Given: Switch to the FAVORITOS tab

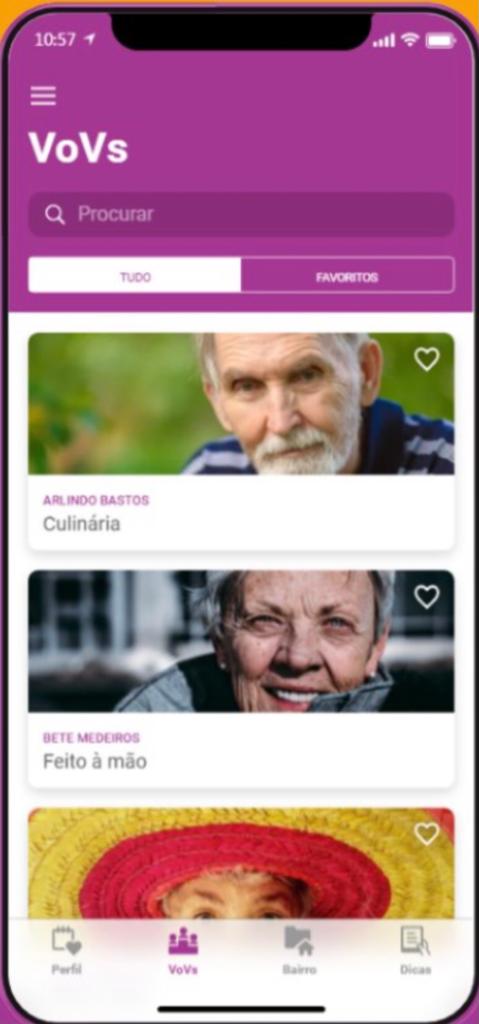Looking at the screenshot, I should pyautogui.click(x=347, y=277).
